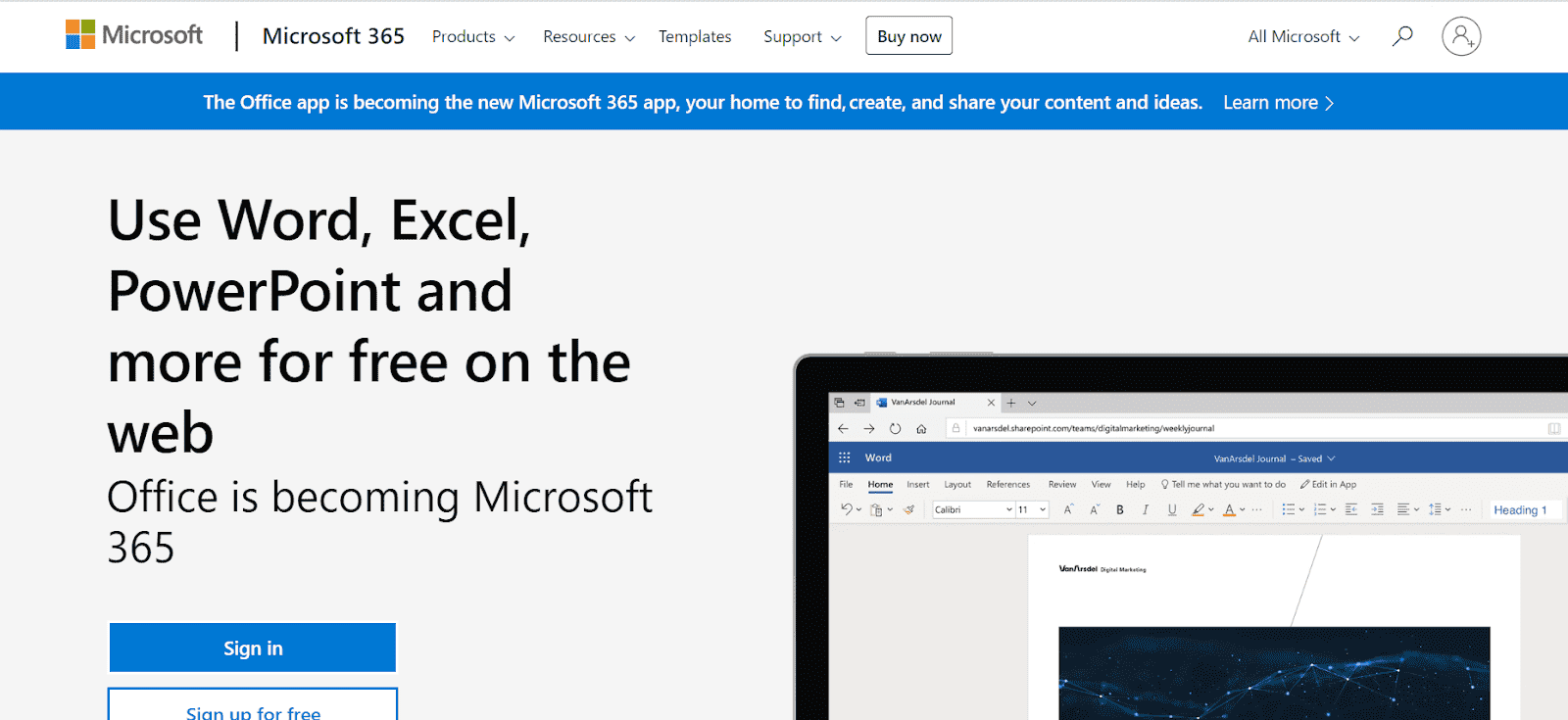Click the blue Sign in button

tap(253, 648)
